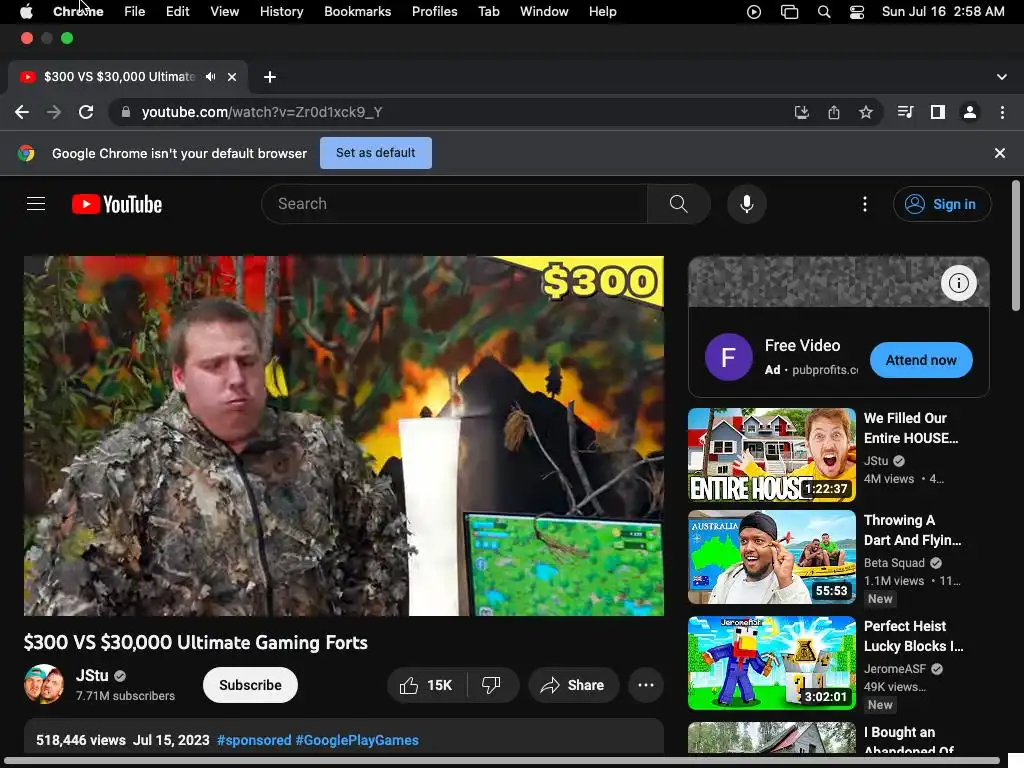
Task: Click the address bar URL
Action: [x=262, y=112]
